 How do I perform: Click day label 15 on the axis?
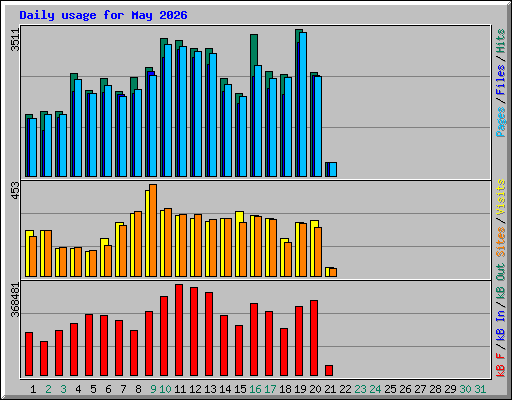point(240,389)
